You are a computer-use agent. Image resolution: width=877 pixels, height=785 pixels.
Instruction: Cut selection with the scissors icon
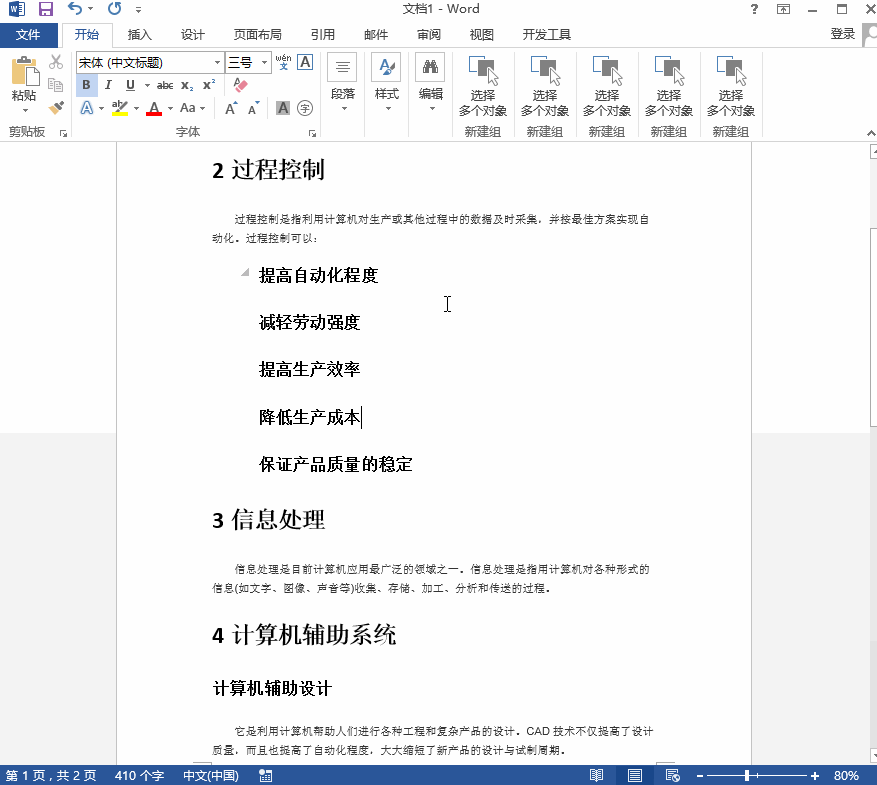pos(56,62)
